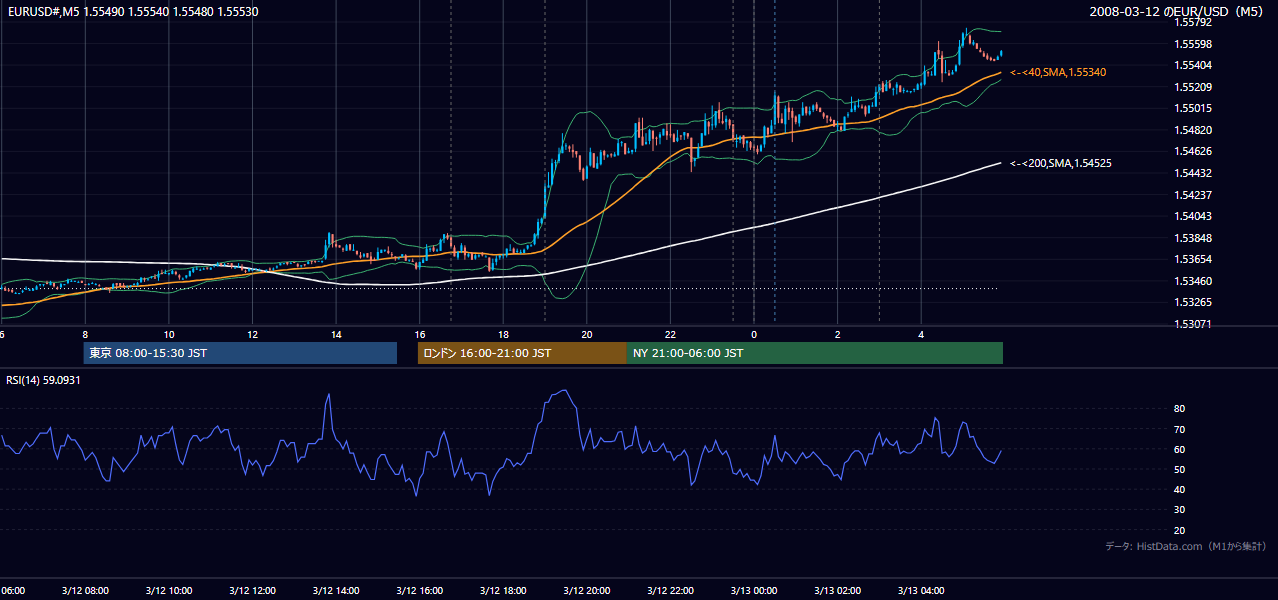Click the 3/12 08:00 time label
Screen dimensions: 1278x600
[x=85, y=591]
